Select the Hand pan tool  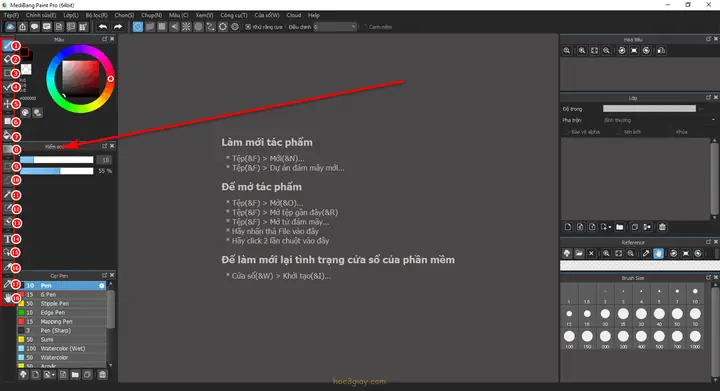click(7, 298)
